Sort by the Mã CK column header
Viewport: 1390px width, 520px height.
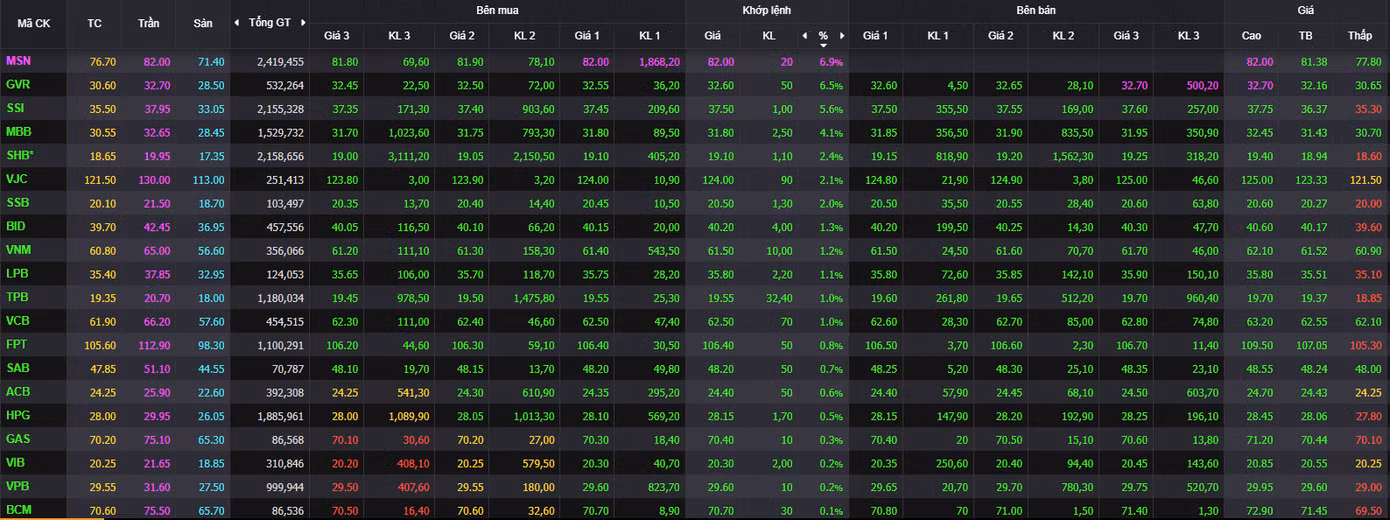coord(34,22)
